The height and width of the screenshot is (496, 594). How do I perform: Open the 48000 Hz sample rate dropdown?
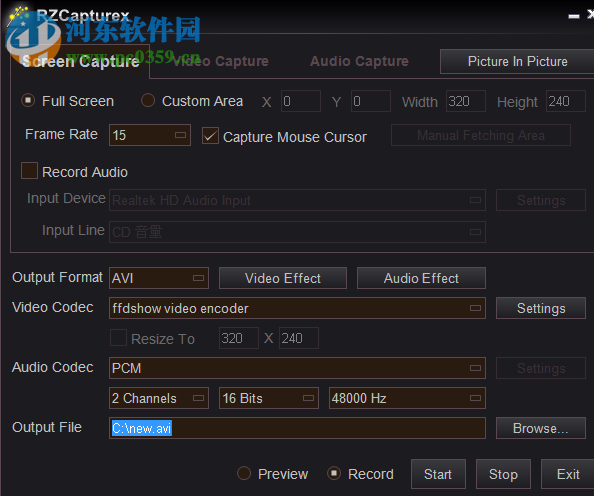[x=407, y=398]
